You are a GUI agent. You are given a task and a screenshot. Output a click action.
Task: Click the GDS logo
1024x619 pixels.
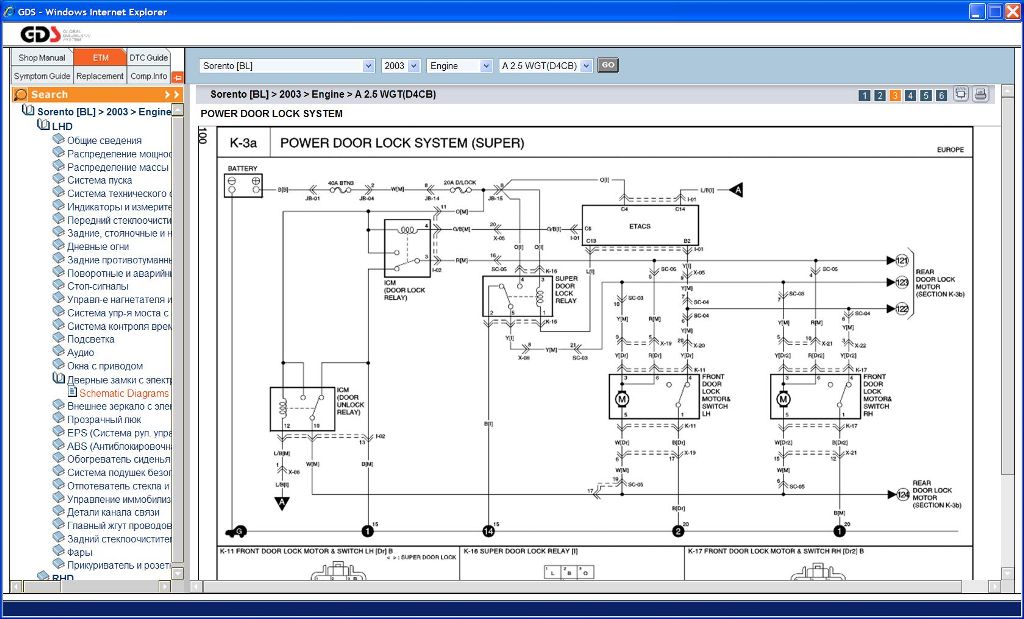pos(42,34)
